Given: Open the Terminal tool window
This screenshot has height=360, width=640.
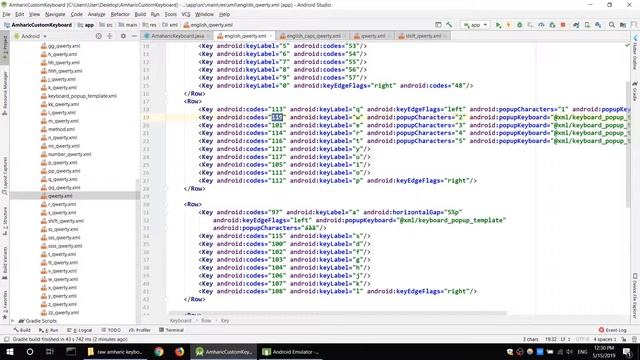Looking at the screenshot, I should 171,330.
